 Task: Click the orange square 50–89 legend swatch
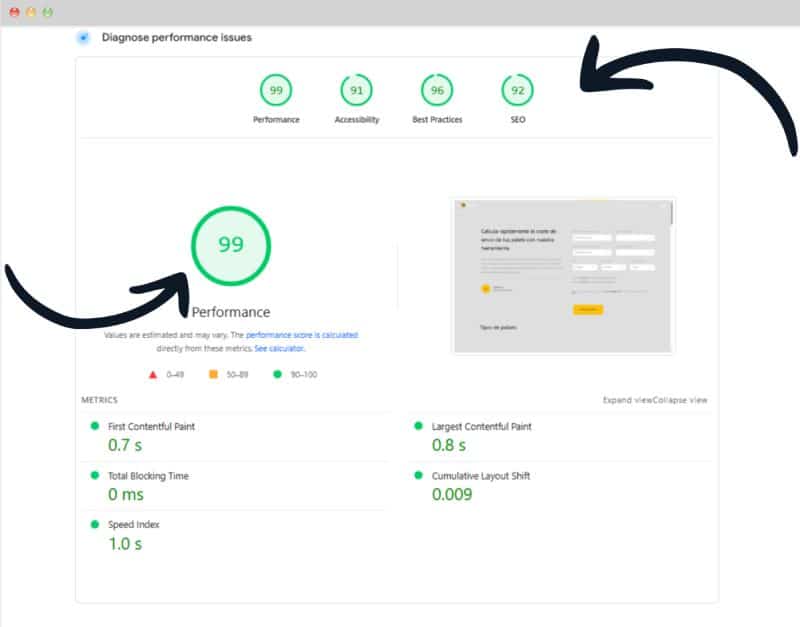pyautogui.click(x=213, y=375)
